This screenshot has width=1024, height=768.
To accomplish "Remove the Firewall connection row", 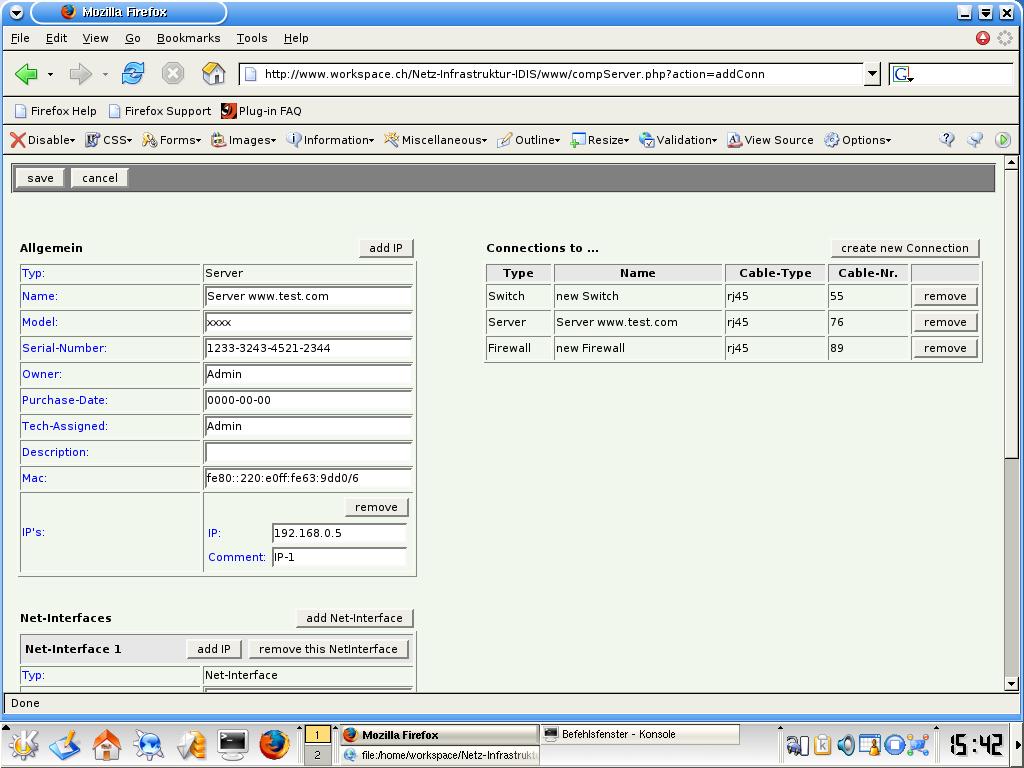I will (945, 348).
